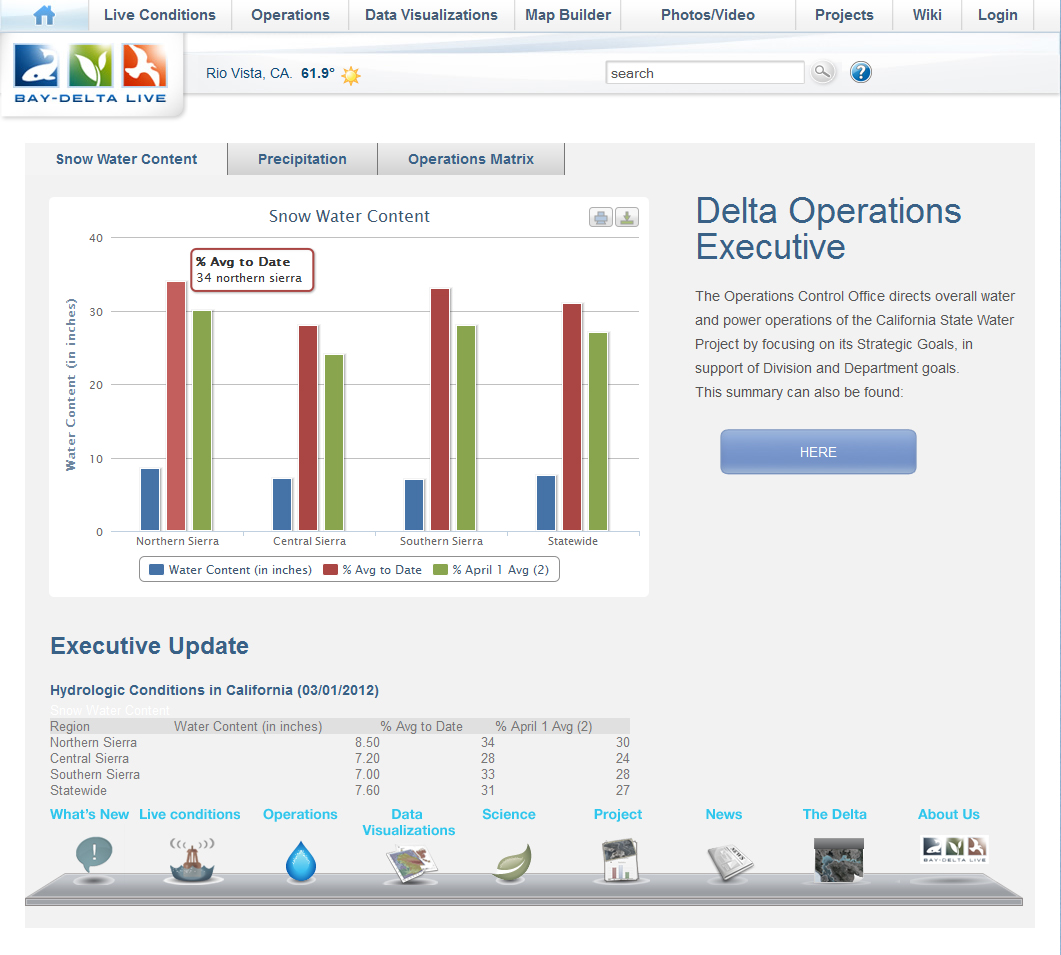Screen dimensions: 1061x955
Task: Open the Live Conditions menu
Action: pyautogui.click(x=160, y=15)
